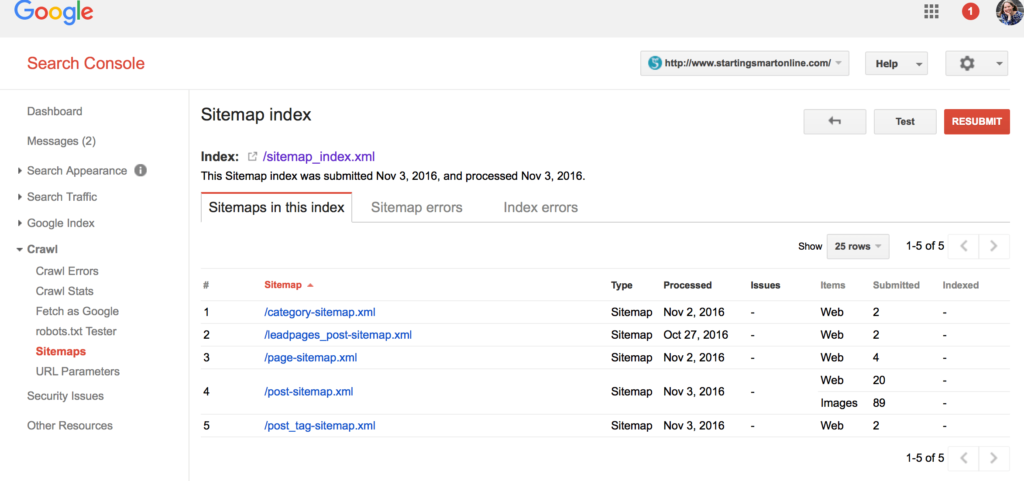
Task: Open the external link icon beside sitemap_index.xml
Action: (x=252, y=157)
